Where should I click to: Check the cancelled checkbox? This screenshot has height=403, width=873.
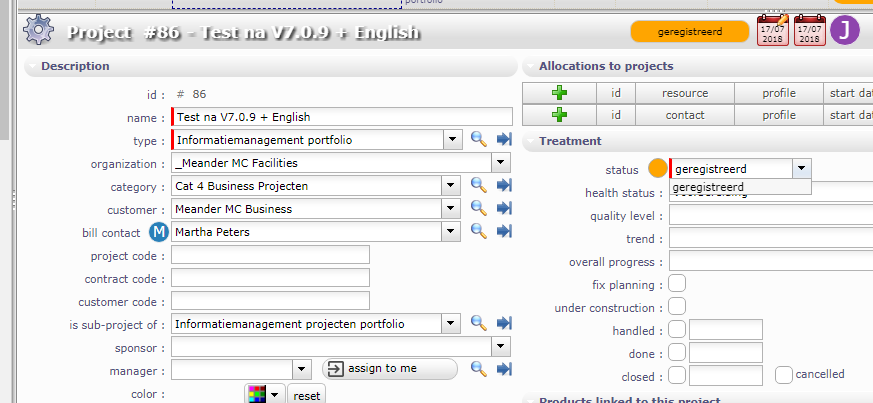click(x=783, y=375)
